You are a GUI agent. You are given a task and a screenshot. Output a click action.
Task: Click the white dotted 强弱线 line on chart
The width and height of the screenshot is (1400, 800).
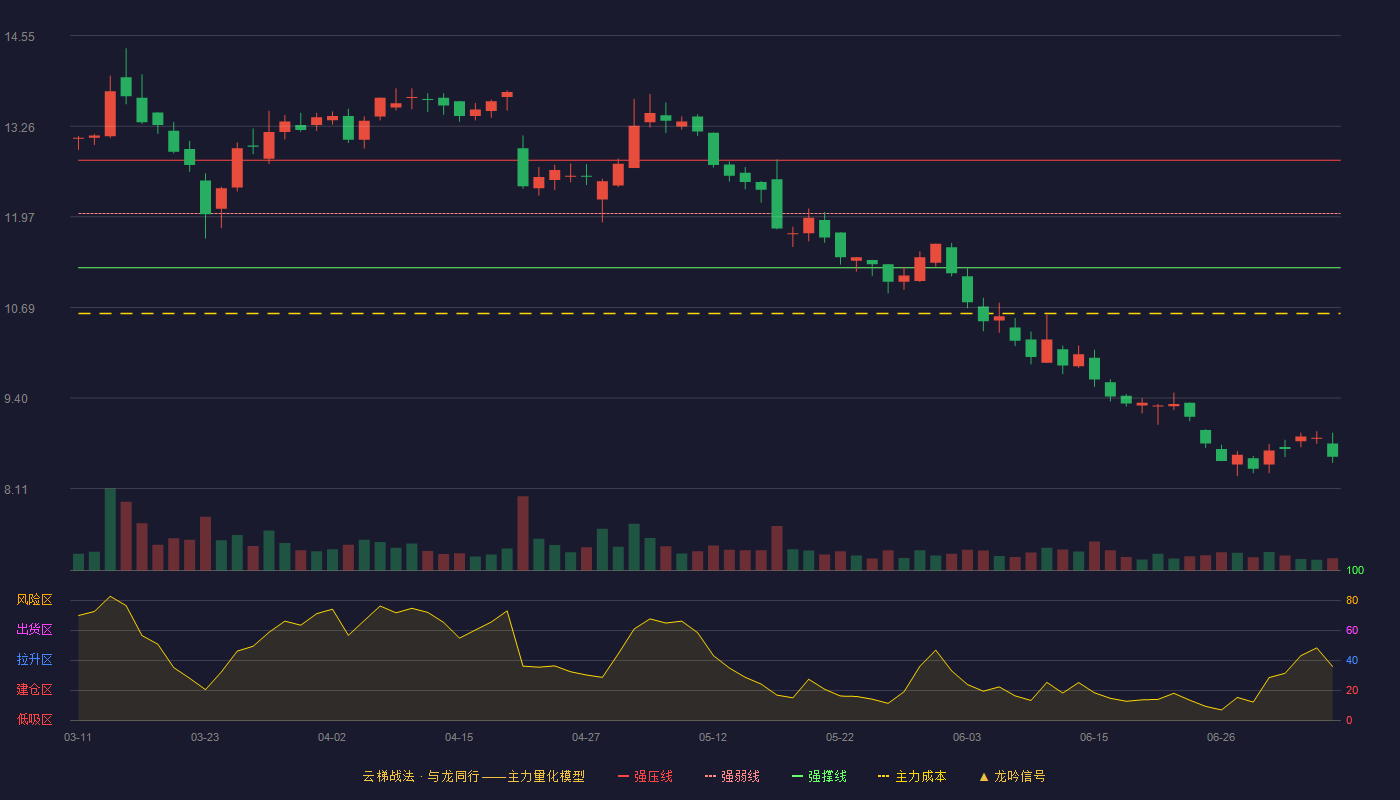pyautogui.click(x=709, y=213)
